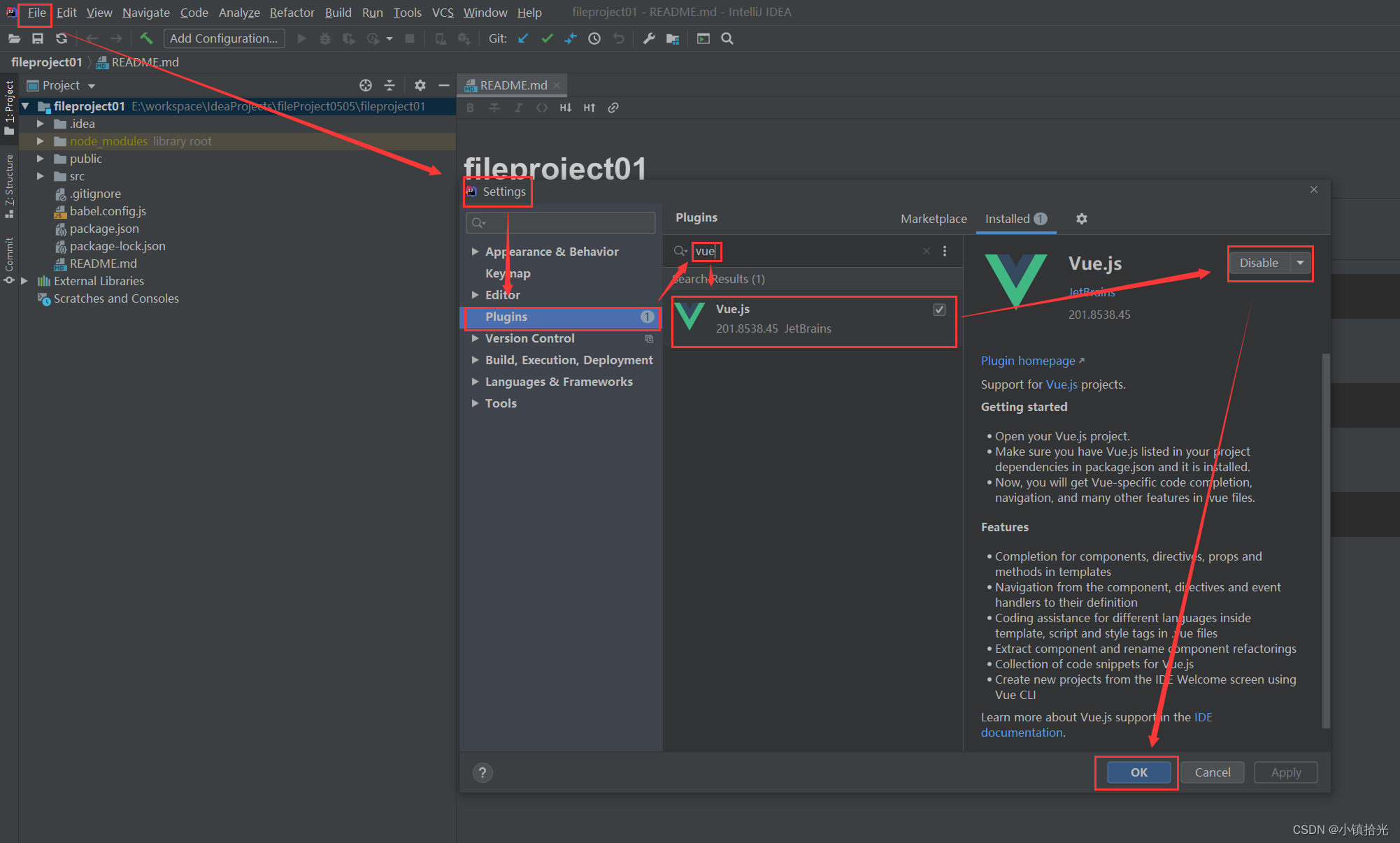Click OK in Settings dialog

click(x=1139, y=772)
